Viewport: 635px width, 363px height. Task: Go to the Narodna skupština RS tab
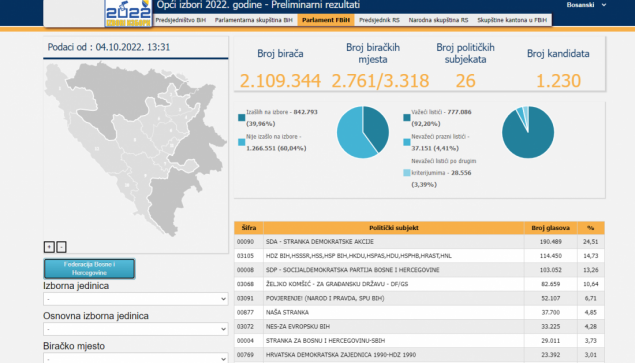(438, 20)
